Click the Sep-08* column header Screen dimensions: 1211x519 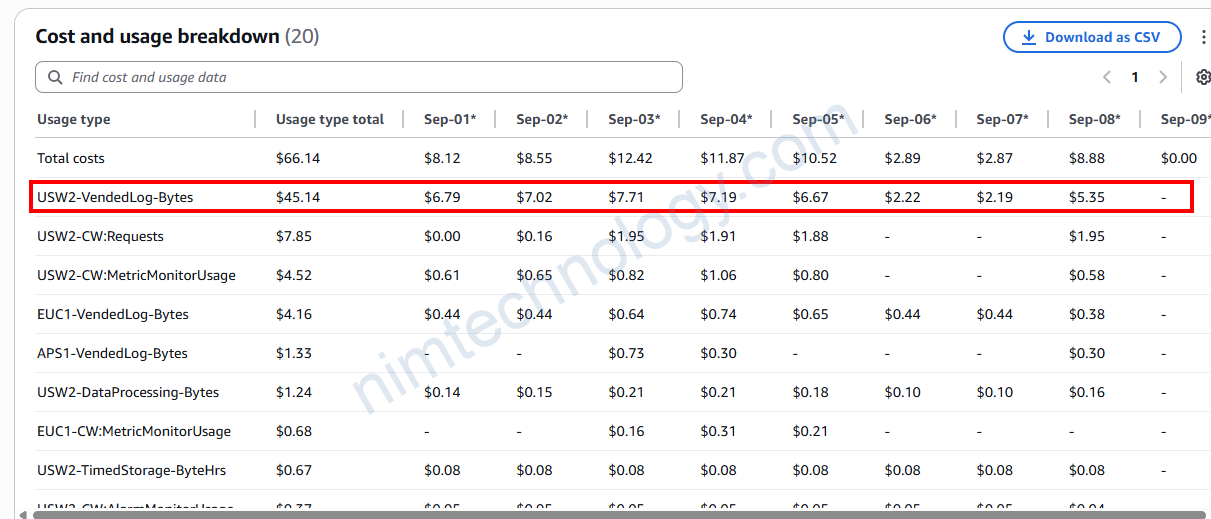coord(1094,119)
